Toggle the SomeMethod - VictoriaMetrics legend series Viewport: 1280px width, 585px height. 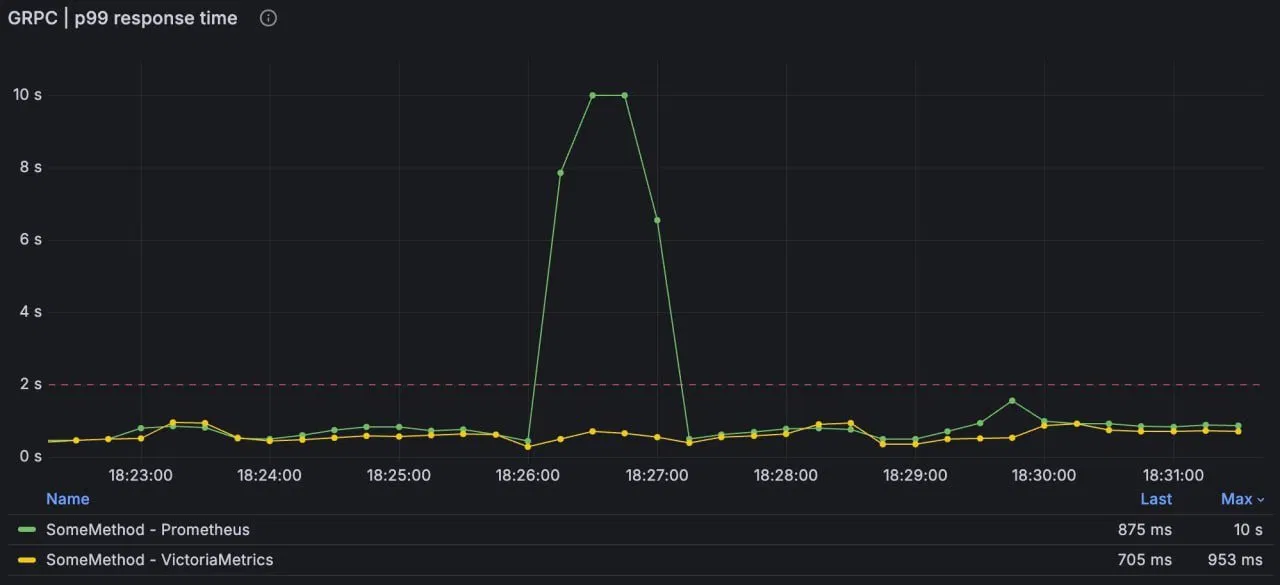tap(159, 560)
